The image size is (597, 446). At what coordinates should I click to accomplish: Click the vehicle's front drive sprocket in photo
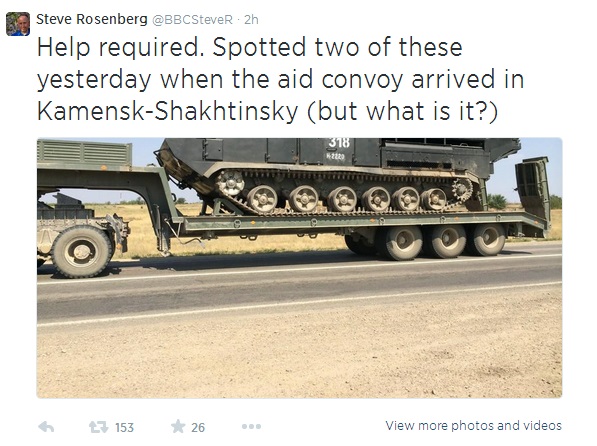[461, 189]
